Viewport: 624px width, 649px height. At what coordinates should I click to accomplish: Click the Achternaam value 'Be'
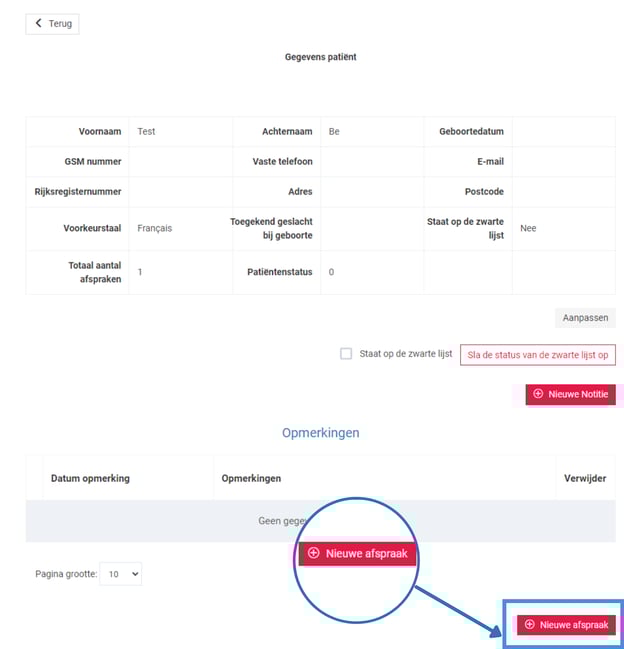(x=334, y=131)
